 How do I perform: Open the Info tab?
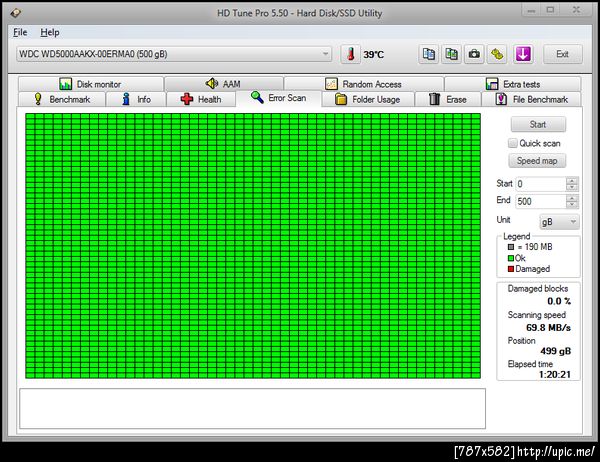pos(136,100)
